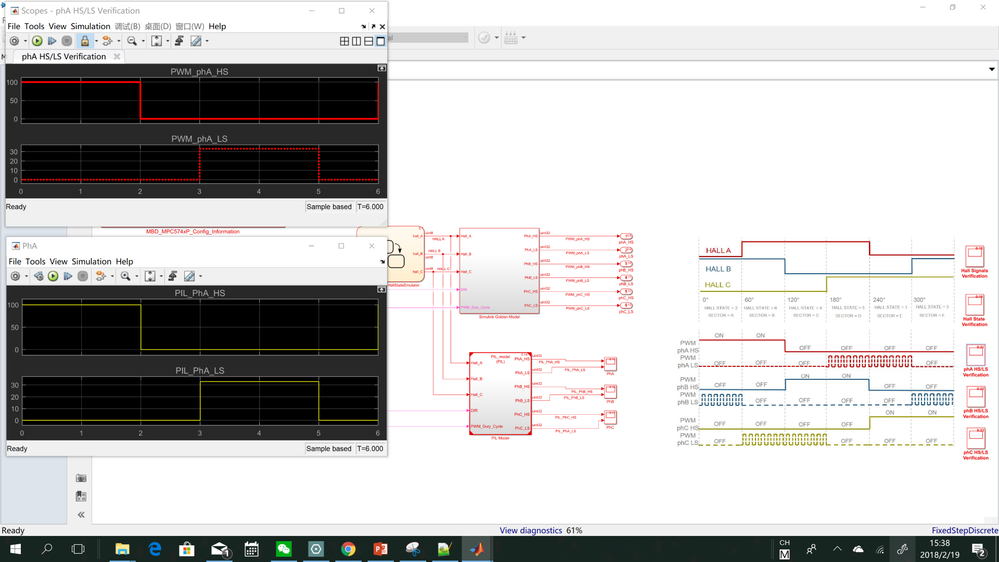999x562 pixels.
Task: Click FixedStepDiscrete solver link
Action: click(x=965, y=530)
